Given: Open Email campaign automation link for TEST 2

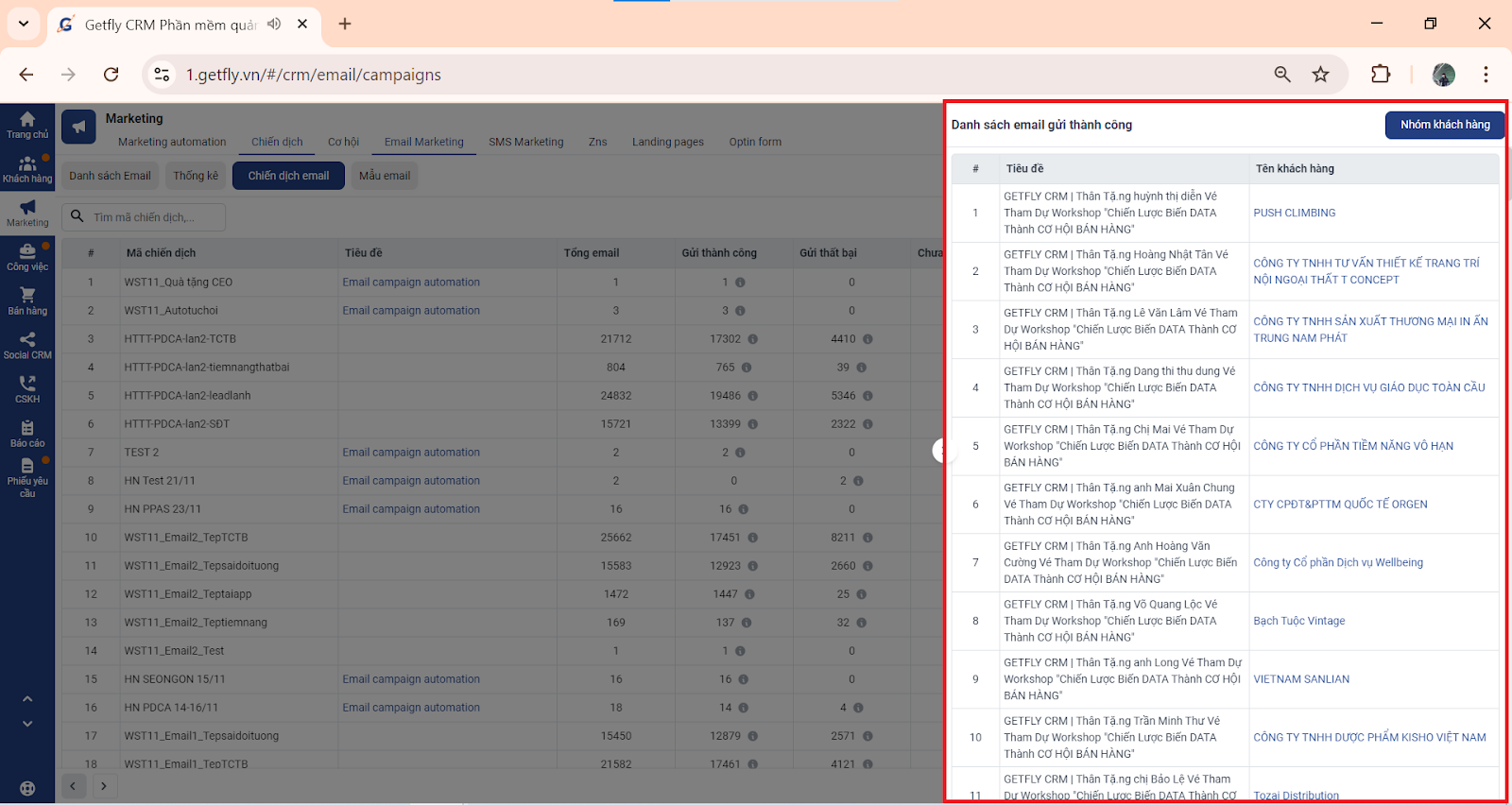Looking at the screenshot, I should click(411, 453).
